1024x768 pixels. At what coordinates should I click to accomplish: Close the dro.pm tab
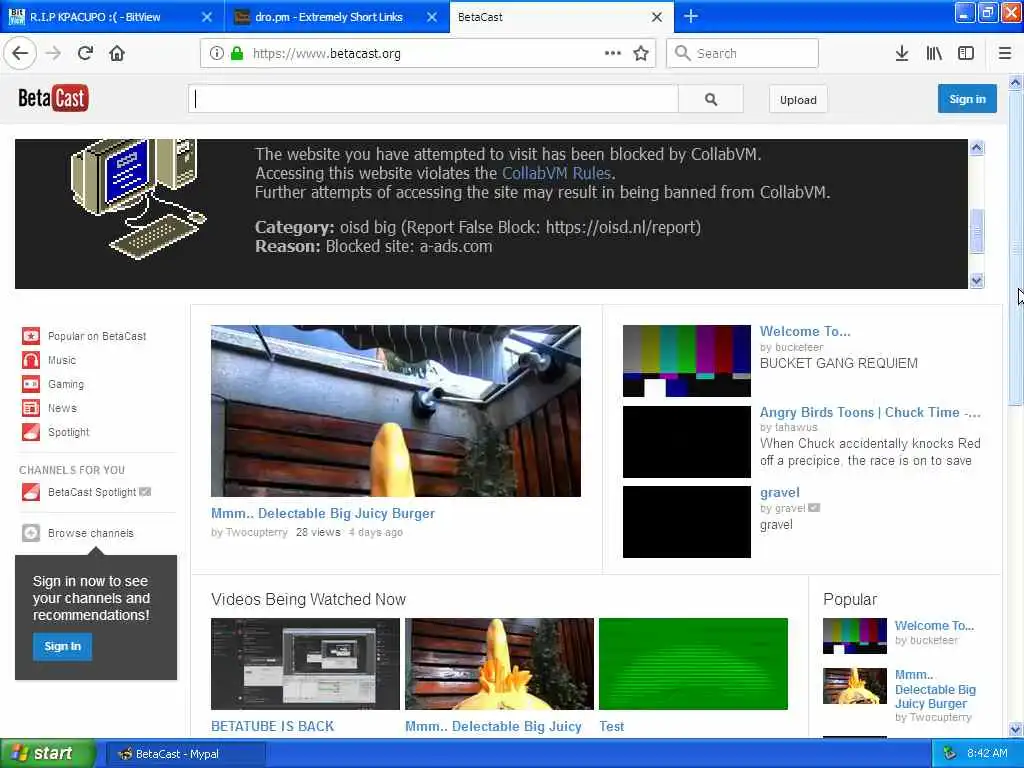(x=432, y=17)
